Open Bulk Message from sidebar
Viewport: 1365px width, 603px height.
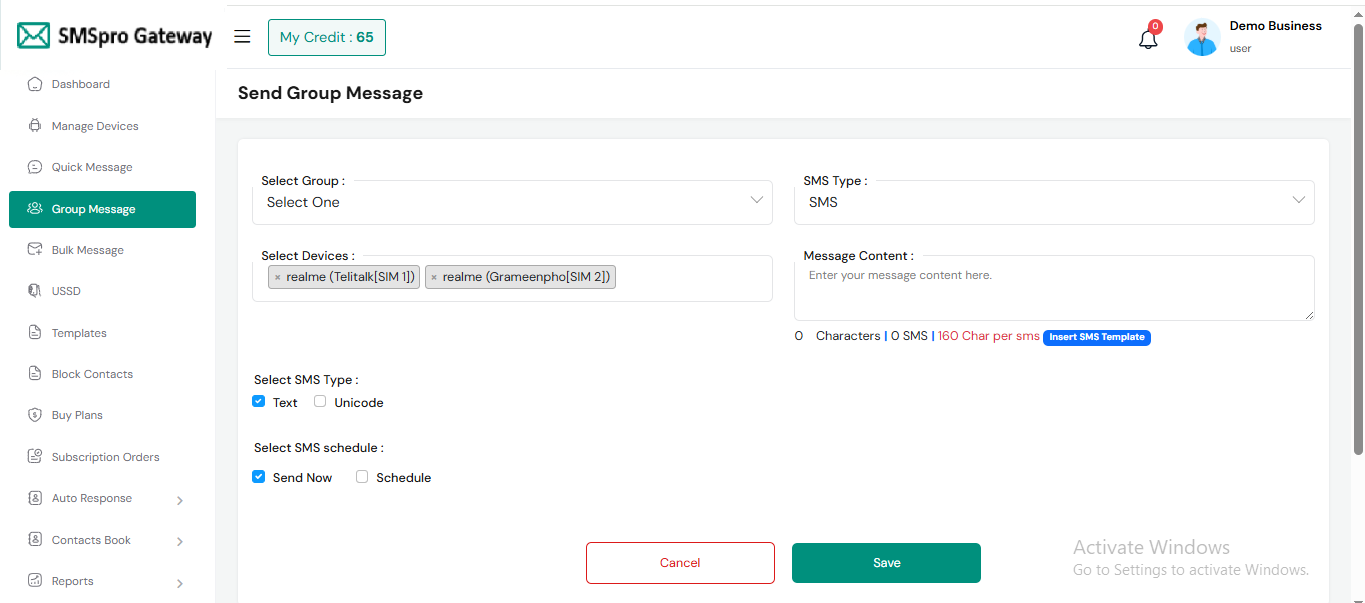pos(88,250)
